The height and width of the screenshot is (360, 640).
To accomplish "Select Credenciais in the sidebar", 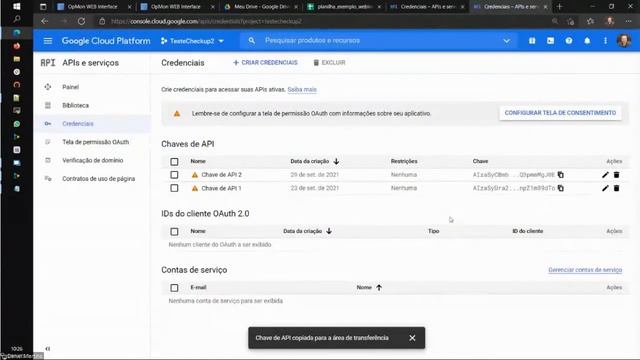I will point(78,124).
